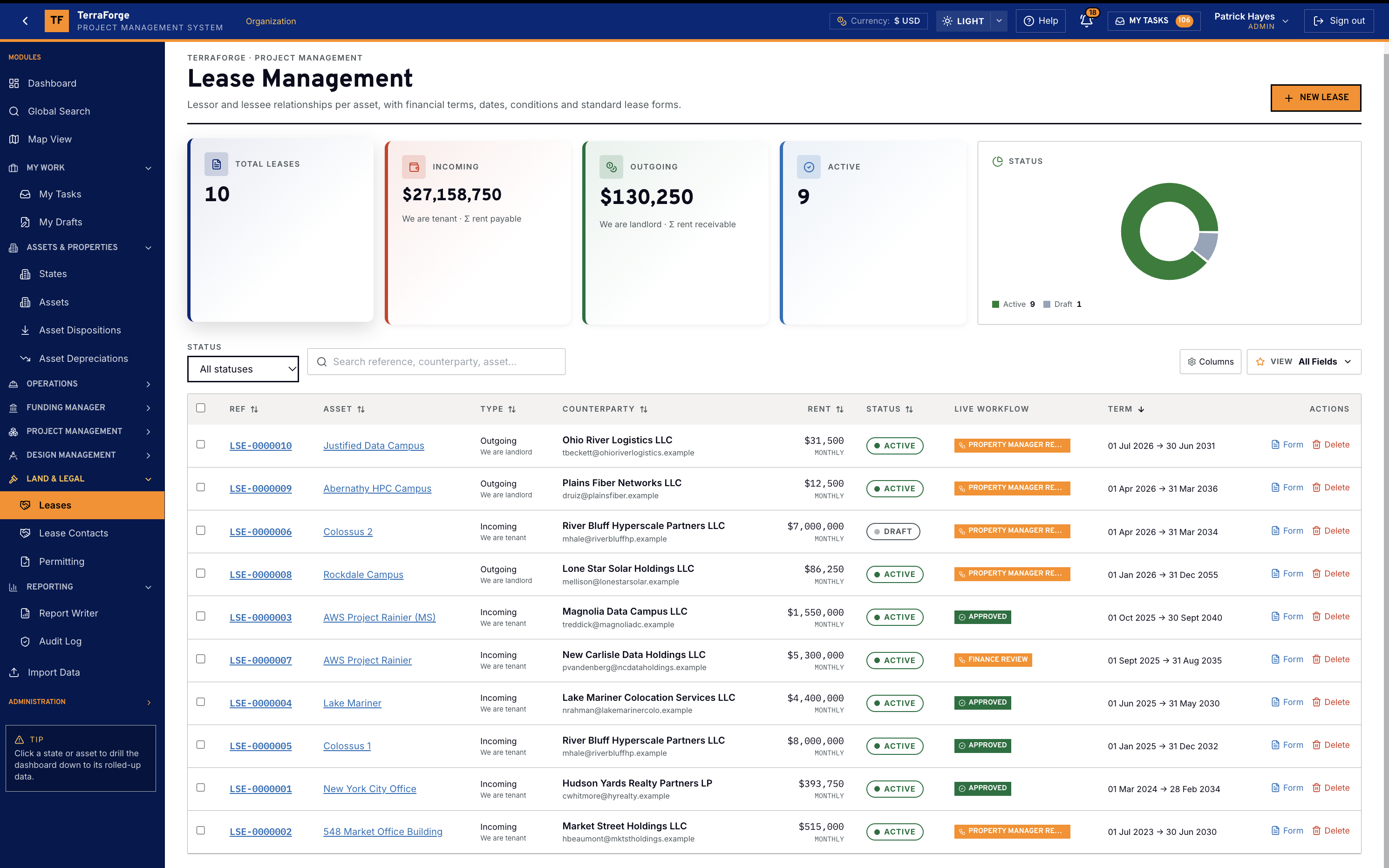This screenshot has height=868, width=1389.
Task: Click the Asset Depreciations trend icon
Action: (x=25, y=358)
